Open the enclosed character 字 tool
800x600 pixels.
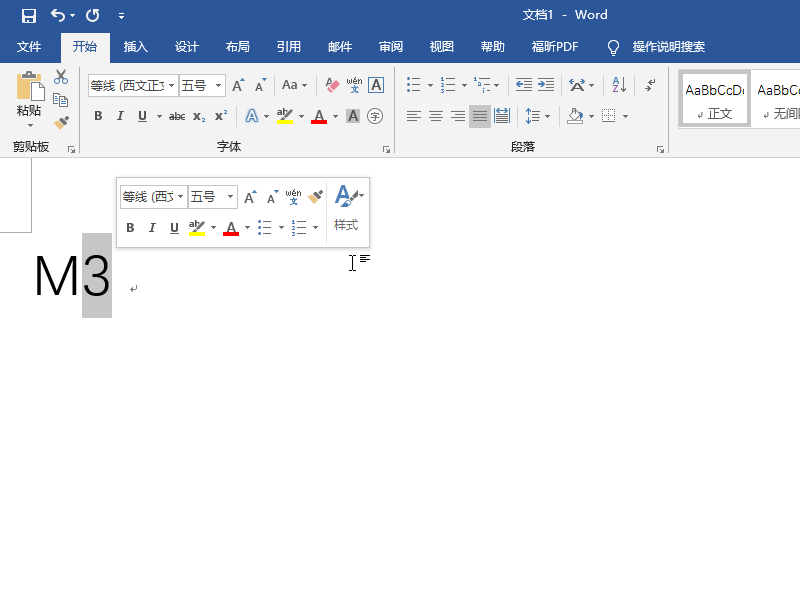(x=375, y=116)
